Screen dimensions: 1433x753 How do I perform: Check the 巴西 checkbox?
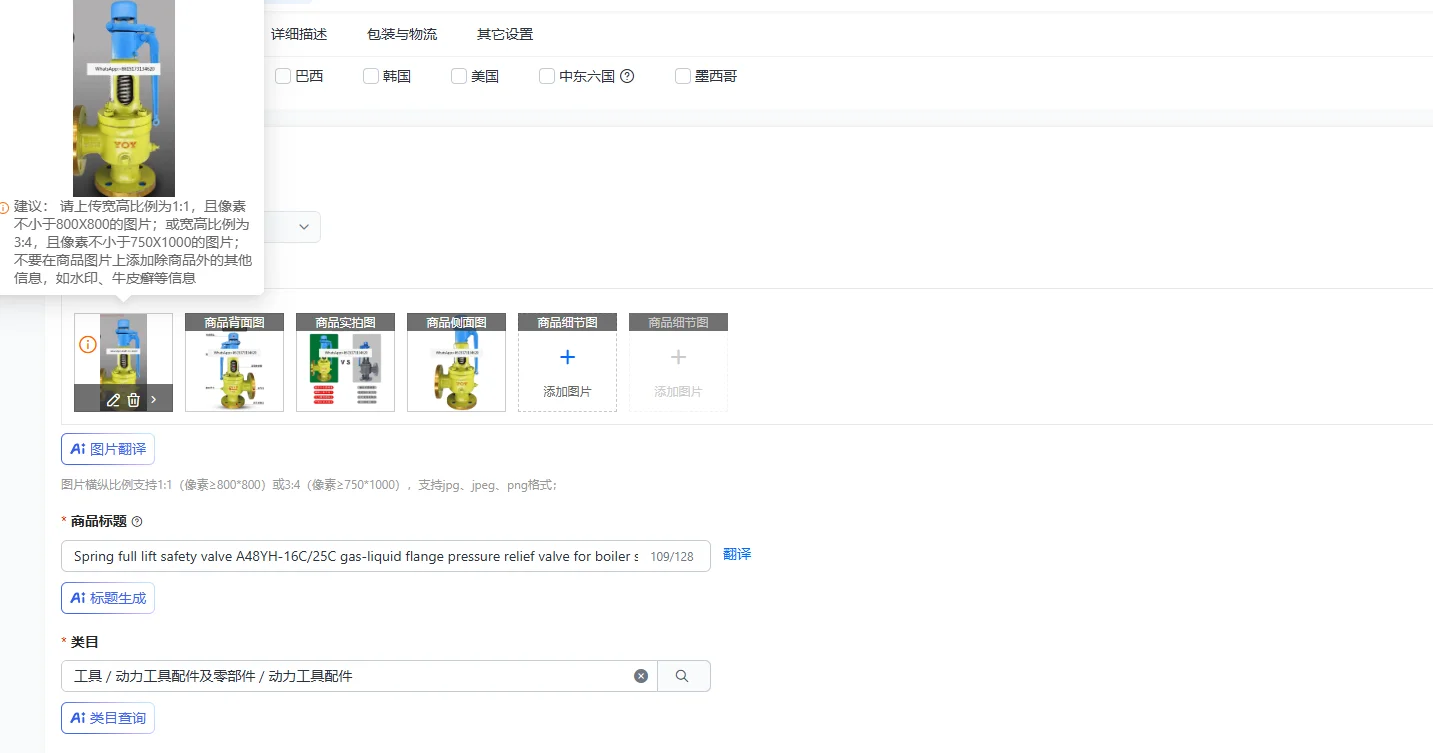coord(283,76)
